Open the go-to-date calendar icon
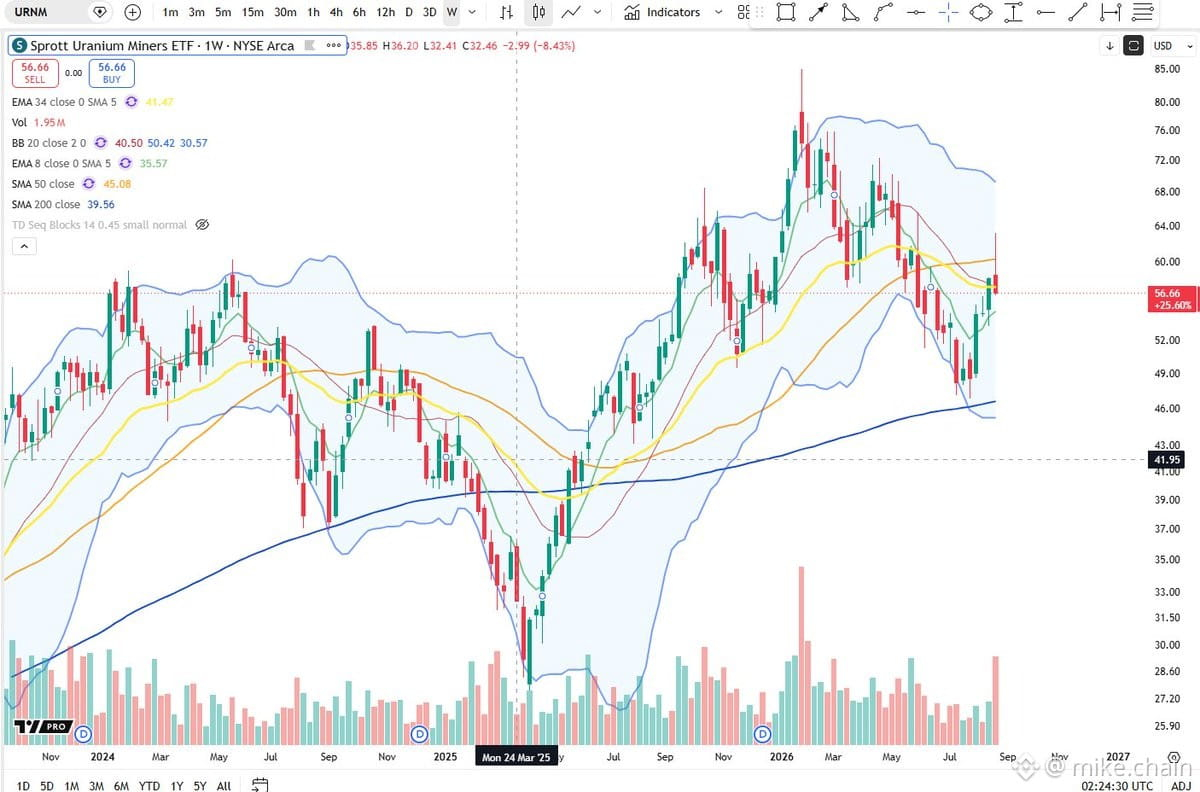 pyautogui.click(x=260, y=785)
